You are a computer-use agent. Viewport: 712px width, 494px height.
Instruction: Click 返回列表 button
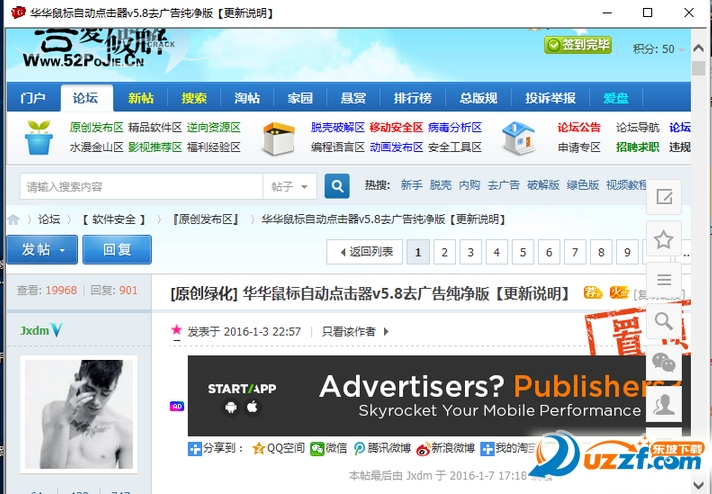tap(365, 252)
